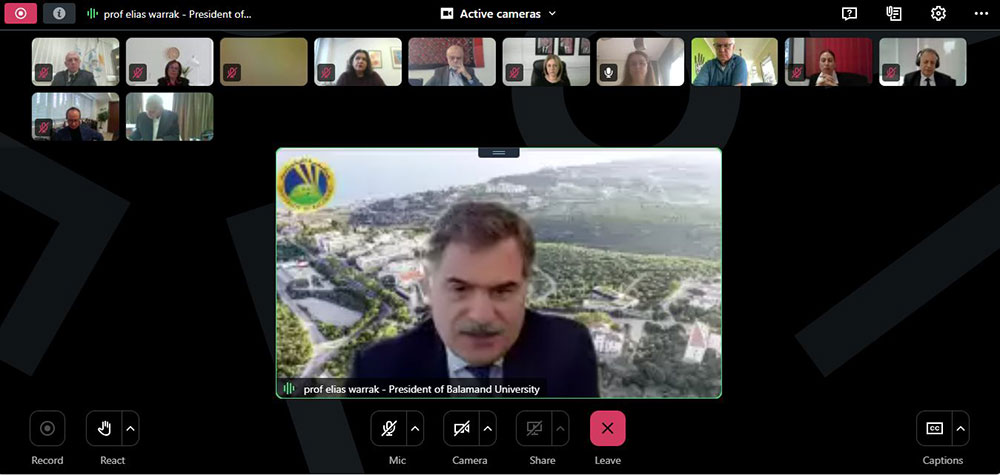Click the Record button
1000x475 pixels.
pyautogui.click(x=47, y=429)
